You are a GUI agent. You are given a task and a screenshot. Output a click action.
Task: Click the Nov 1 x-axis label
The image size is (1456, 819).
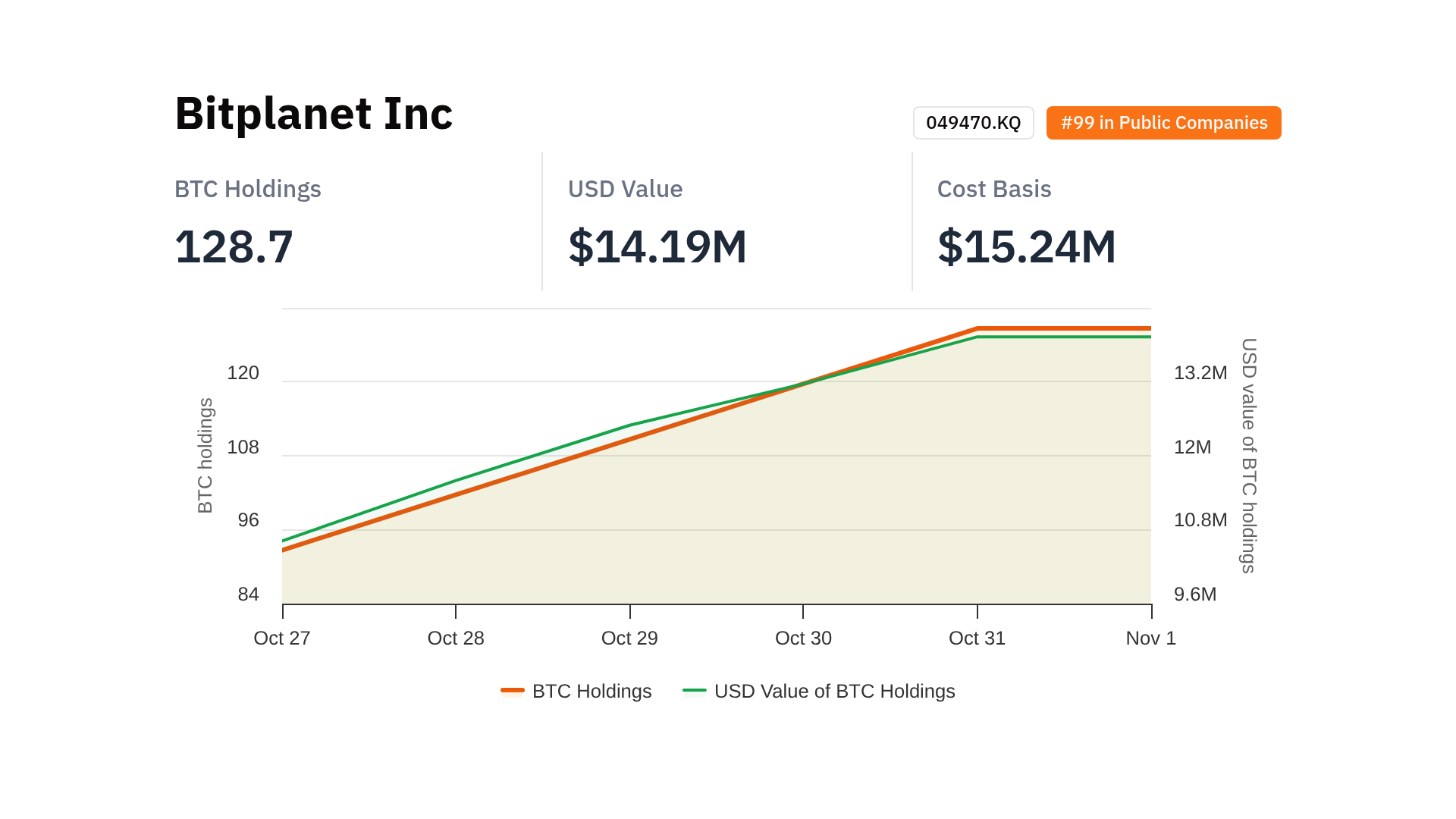(x=1150, y=638)
